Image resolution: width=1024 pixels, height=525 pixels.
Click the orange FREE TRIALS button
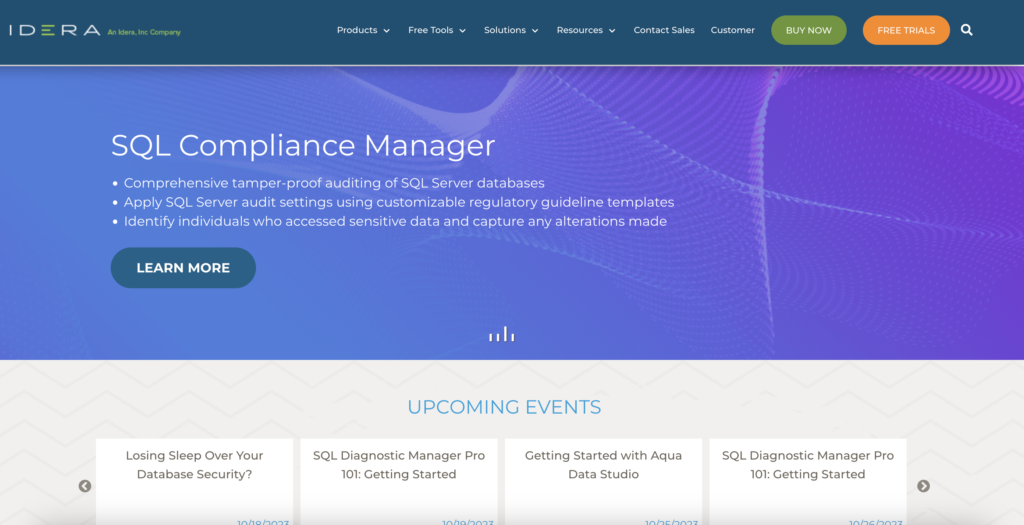tap(906, 30)
